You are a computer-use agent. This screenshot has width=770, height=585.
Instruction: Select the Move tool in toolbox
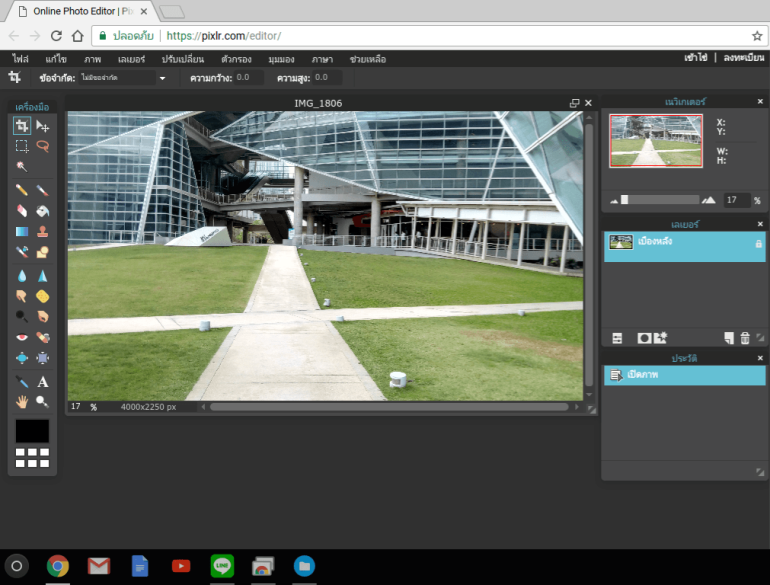coord(43,127)
